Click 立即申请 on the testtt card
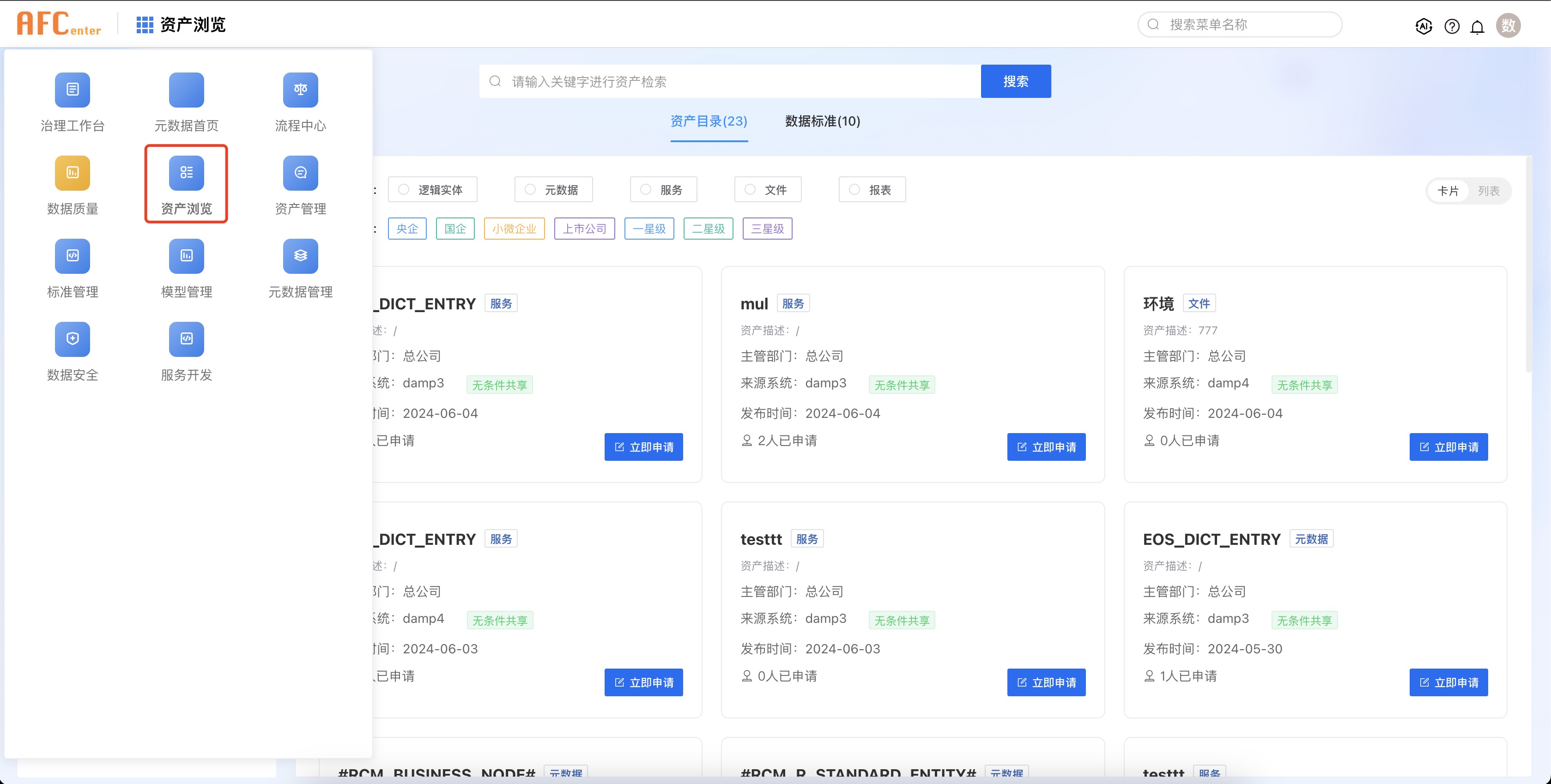1551x784 pixels. (1046, 682)
